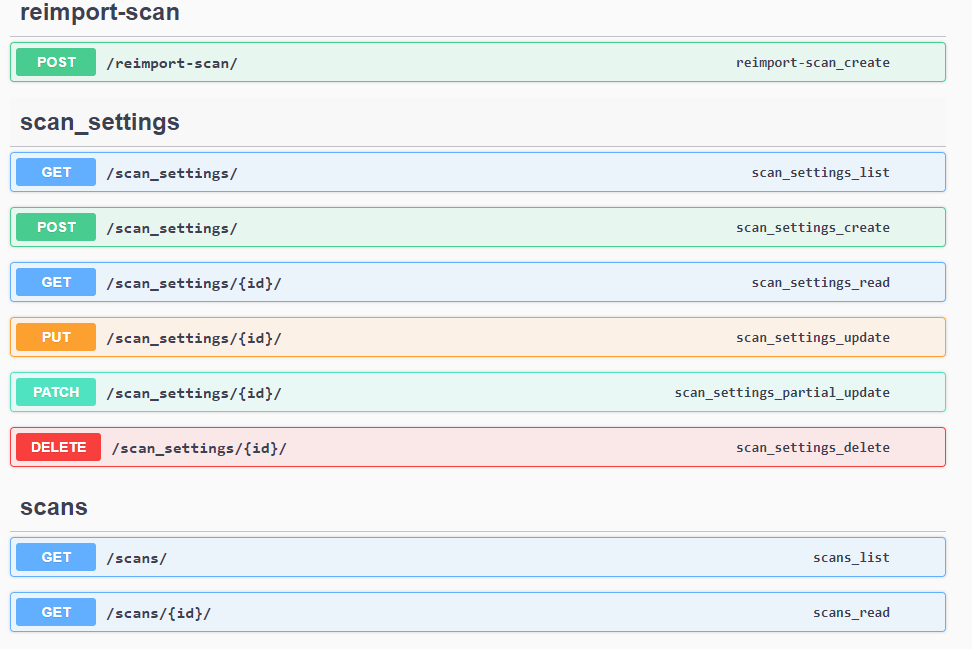Open the /reimport-scan/ endpoint path
The width and height of the screenshot is (972, 649).
(172, 63)
